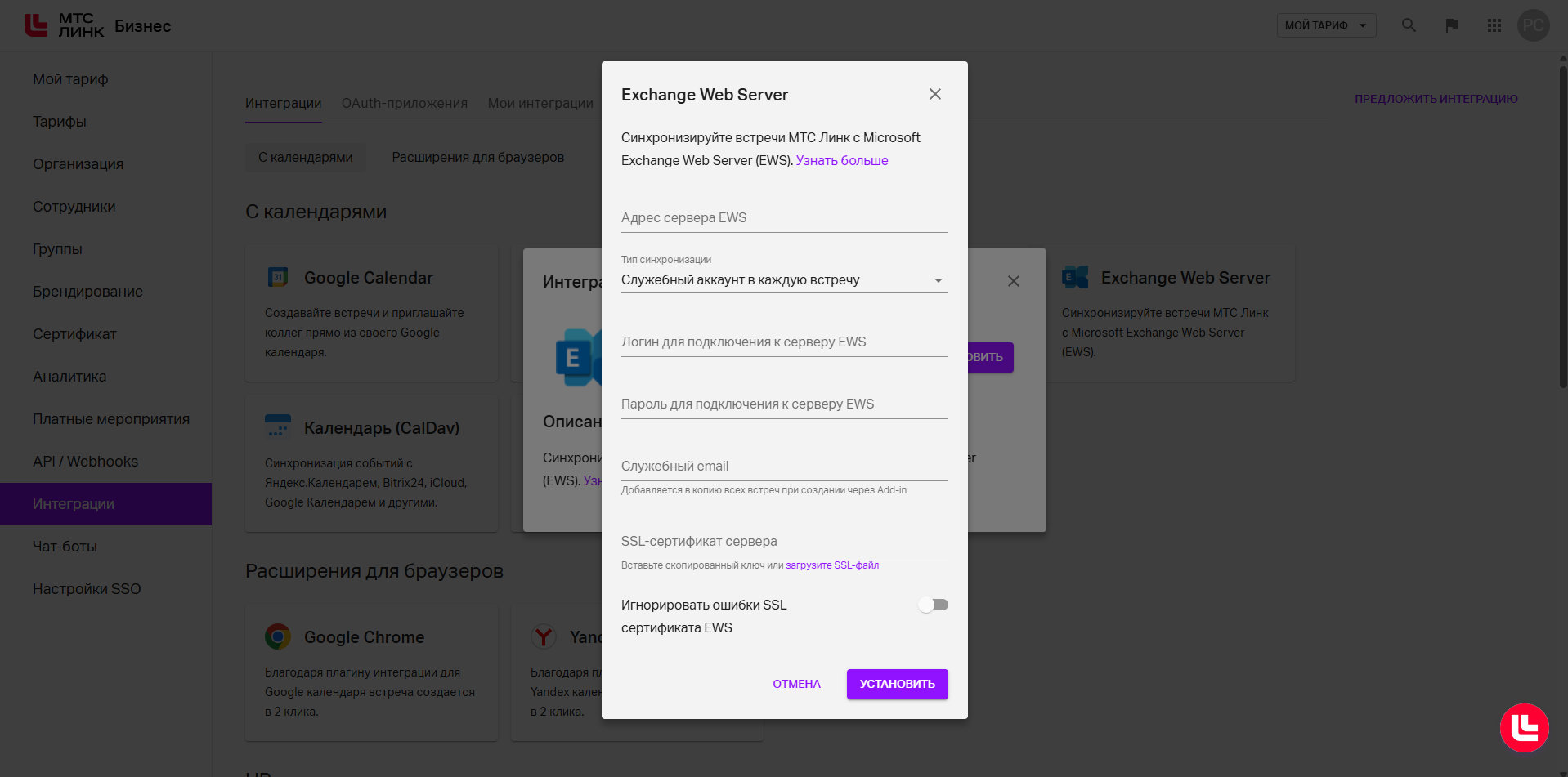Viewport: 1568px width, 777px height.
Task: Open the Google Chrome card title
Action: click(x=364, y=637)
